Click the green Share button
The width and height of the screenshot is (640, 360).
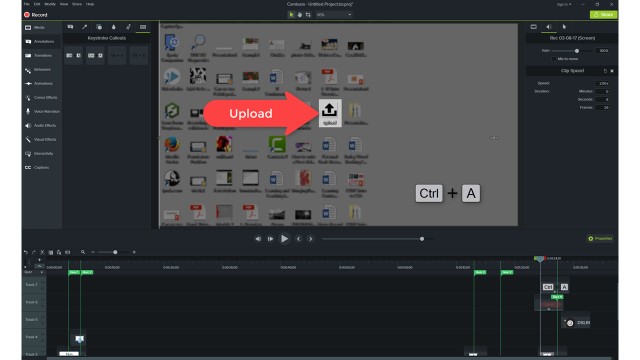pos(603,15)
